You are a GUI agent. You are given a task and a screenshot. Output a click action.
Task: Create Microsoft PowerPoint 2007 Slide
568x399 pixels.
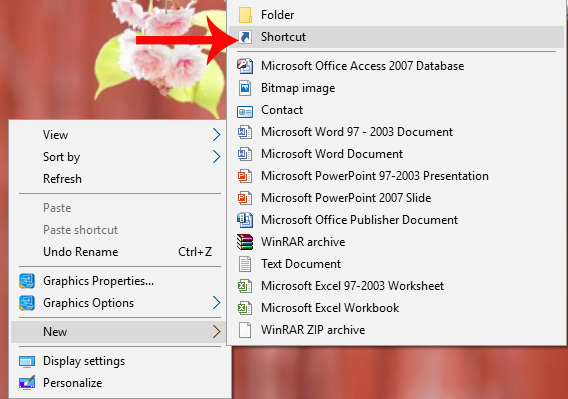(x=396, y=198)
